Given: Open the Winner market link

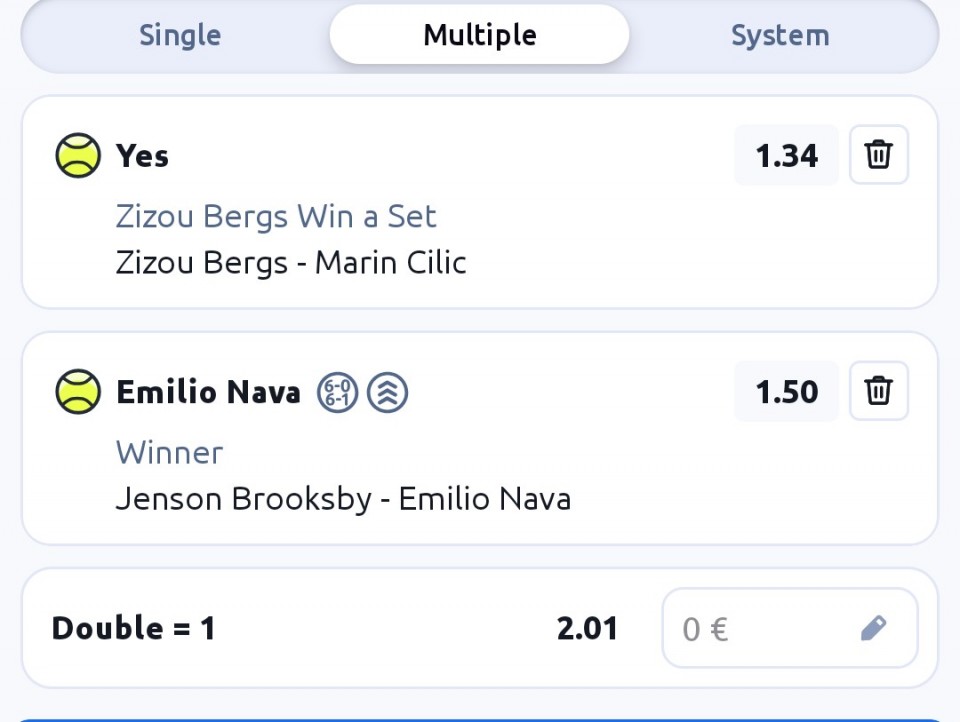Looking at the screenshot, I should pyautogui.click(x=169, y=452).
